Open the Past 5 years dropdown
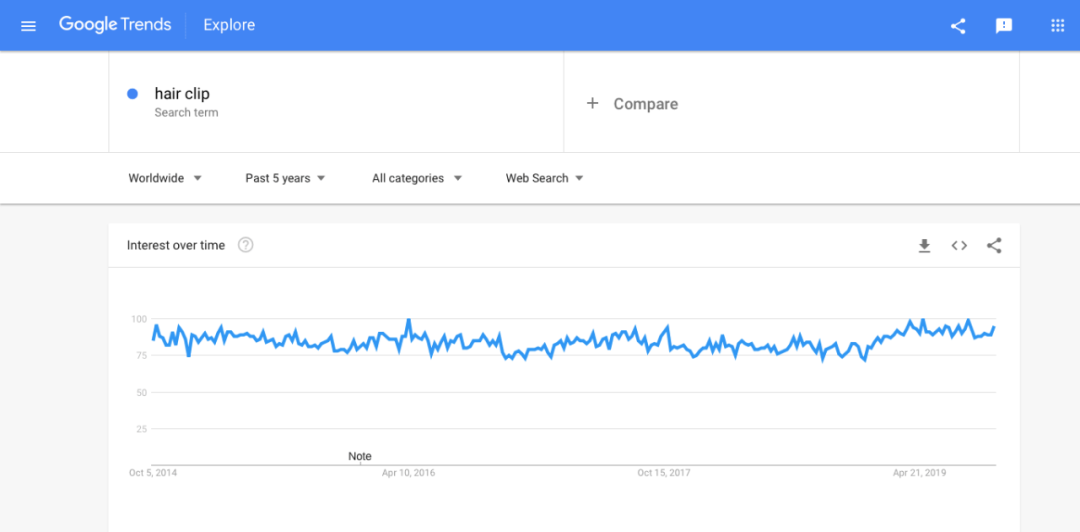This screenshot has width=1080, height=532. coord(285,178)
